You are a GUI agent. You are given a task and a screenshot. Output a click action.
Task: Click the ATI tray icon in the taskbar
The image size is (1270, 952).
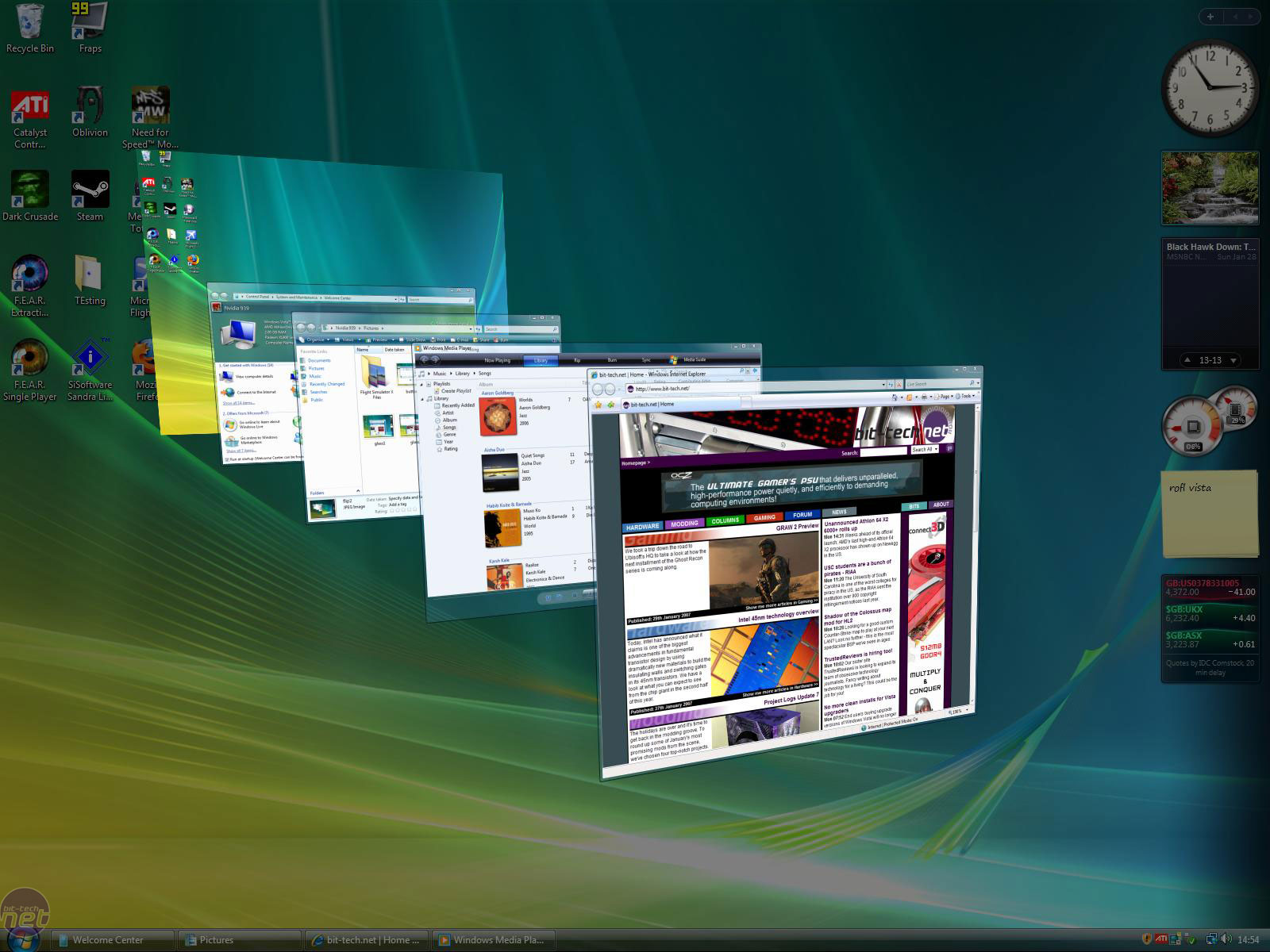(x=1161, y=940)
